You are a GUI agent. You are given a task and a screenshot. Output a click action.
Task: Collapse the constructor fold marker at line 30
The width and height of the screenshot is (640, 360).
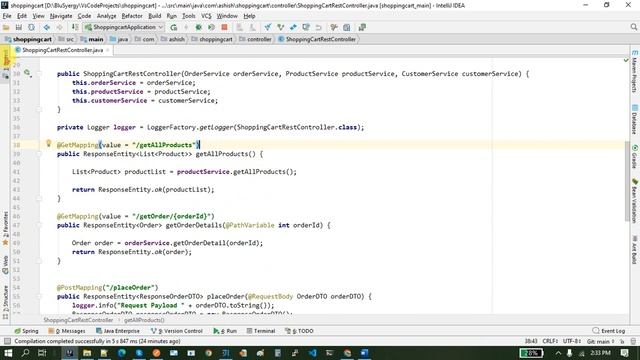[39, 74]
